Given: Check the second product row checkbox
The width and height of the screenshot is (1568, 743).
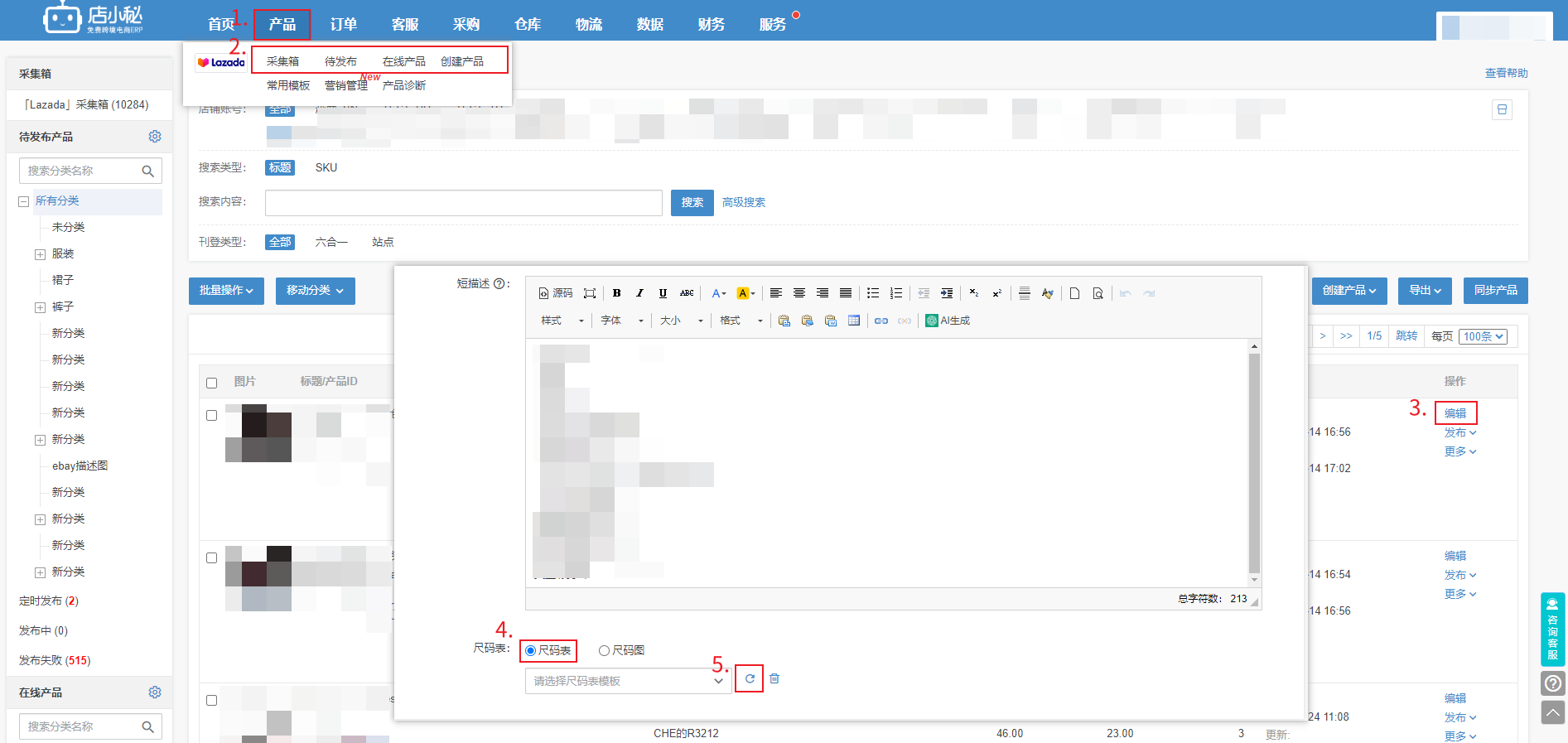Looking at the screenshot, I should (x=212, y=558).
